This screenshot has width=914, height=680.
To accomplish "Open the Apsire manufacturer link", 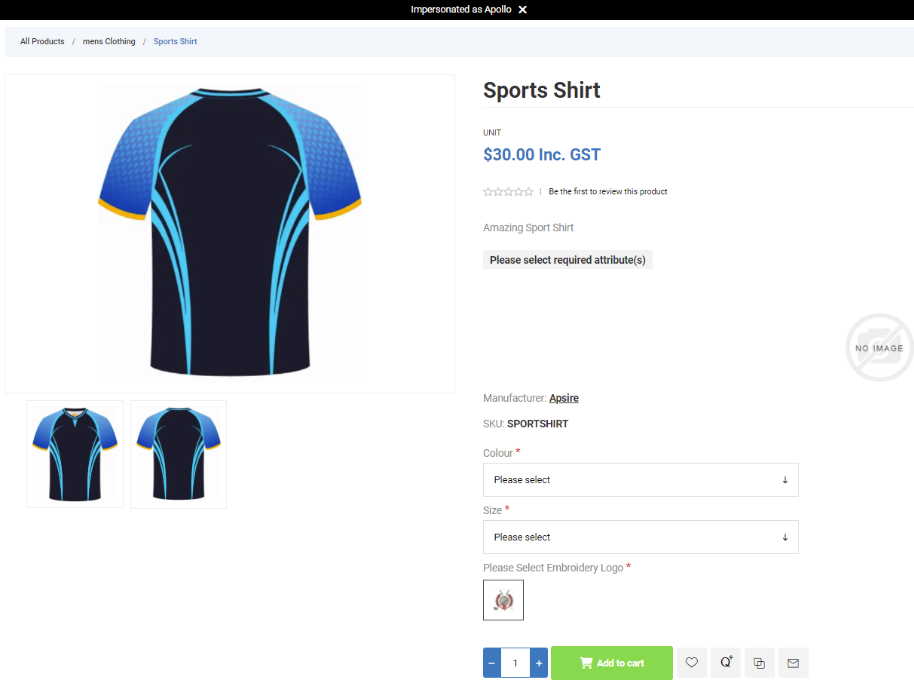I will pyautogui.click(x=563, y=398).
